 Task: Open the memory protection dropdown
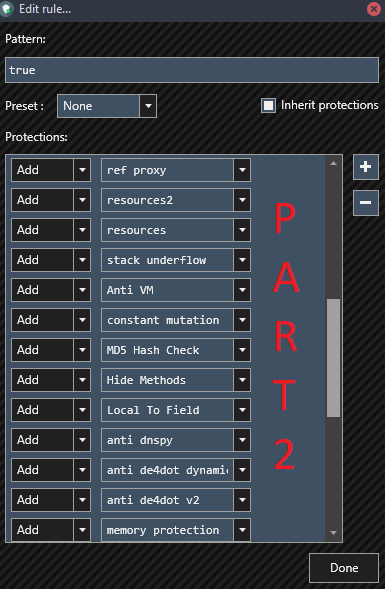click(176, 530)
